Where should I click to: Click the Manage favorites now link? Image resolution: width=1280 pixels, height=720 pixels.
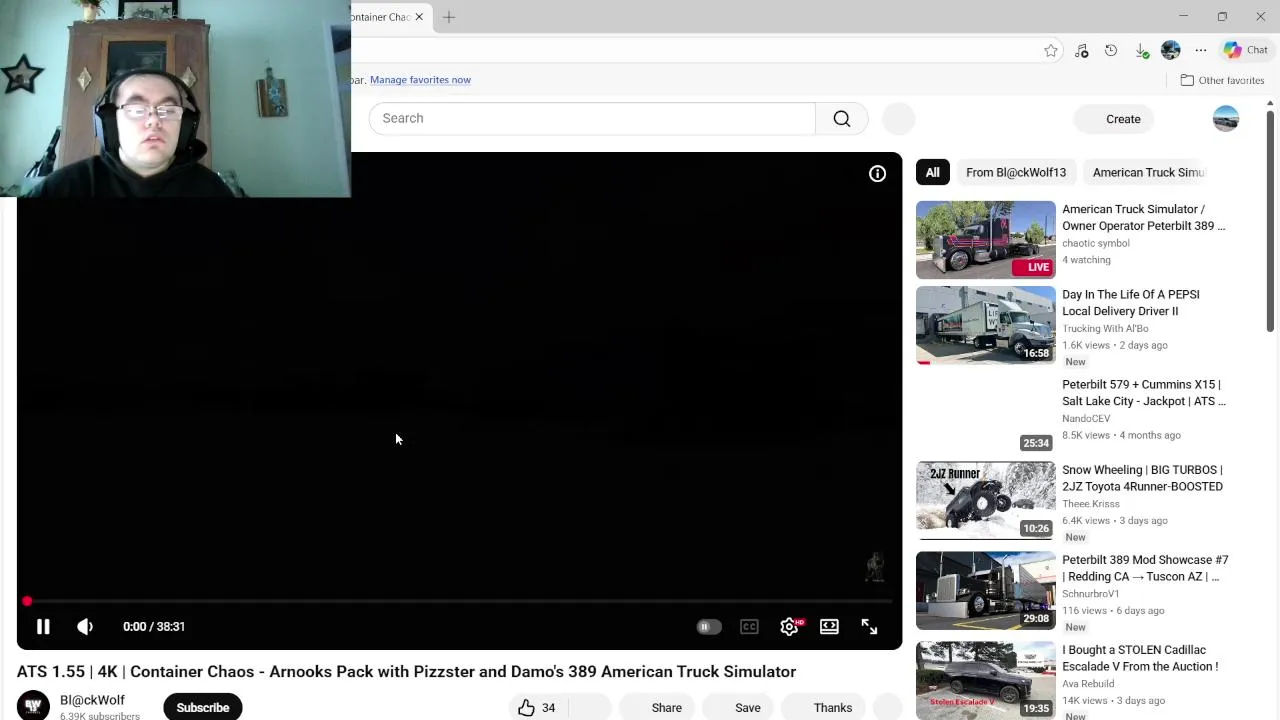point(420,80)
